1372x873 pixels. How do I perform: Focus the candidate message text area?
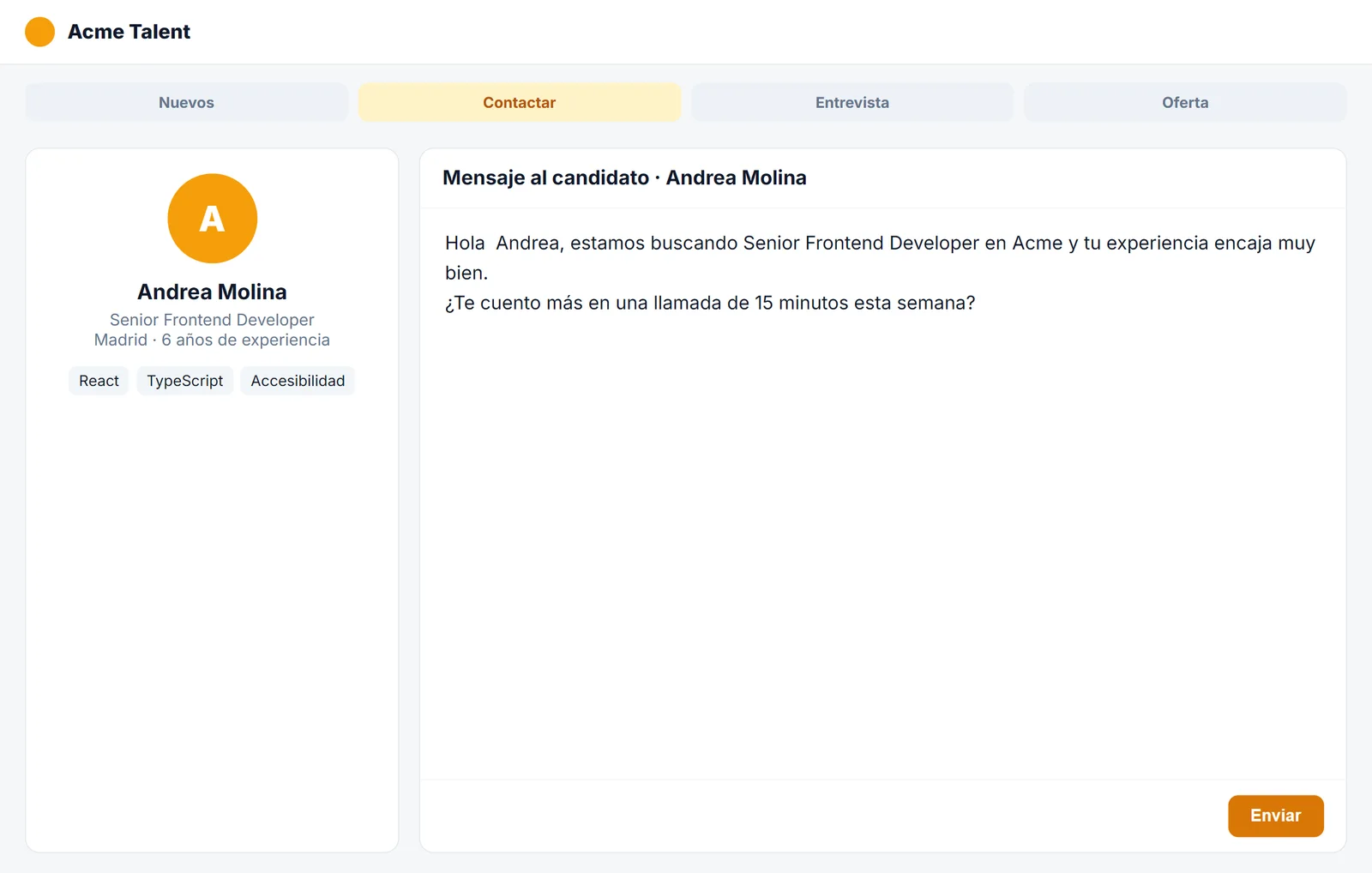(882, 493)
